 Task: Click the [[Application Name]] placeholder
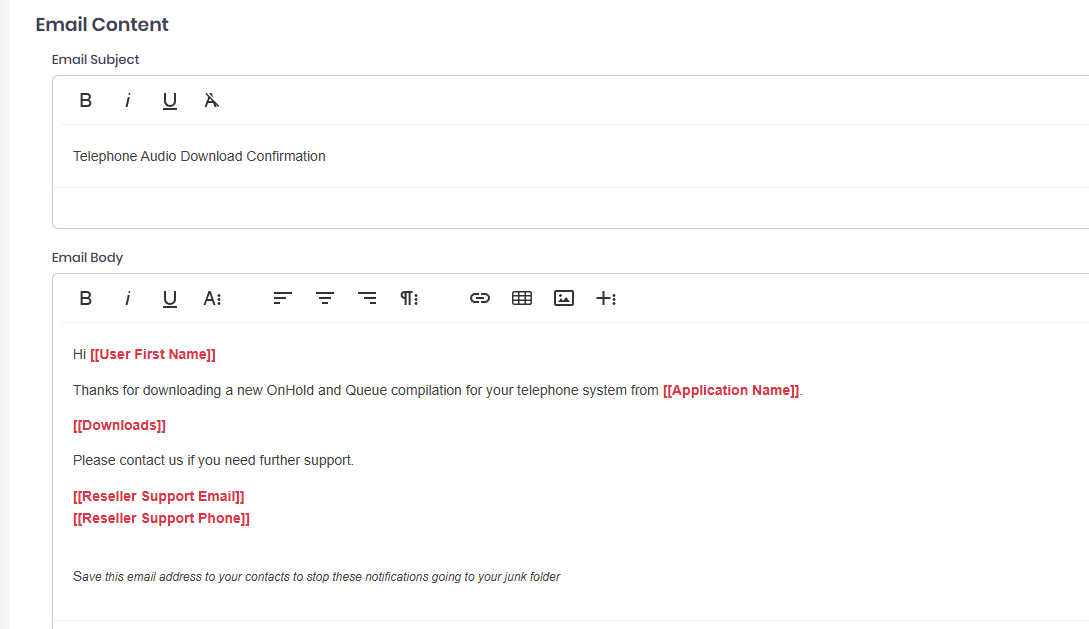point(731,390)
